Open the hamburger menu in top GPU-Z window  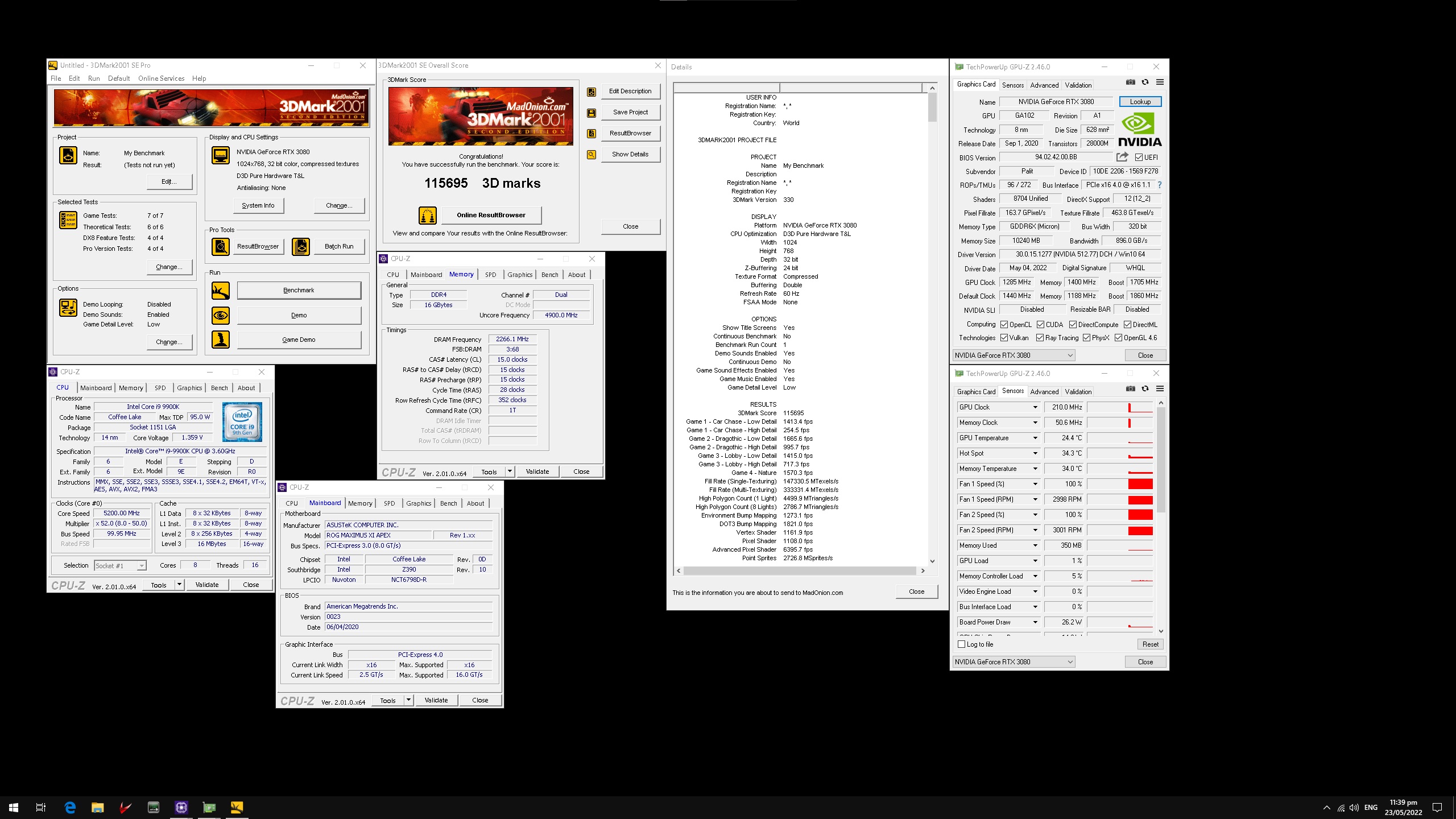[x=1160, y=82]
